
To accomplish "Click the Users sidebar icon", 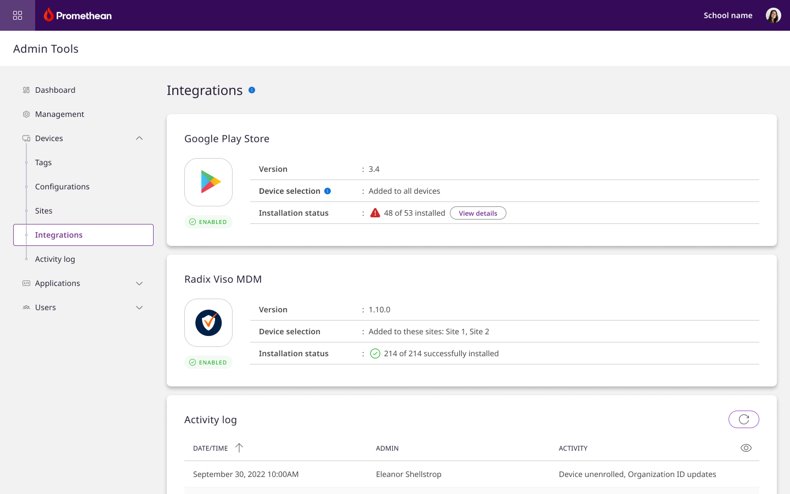I will point(26,307).
